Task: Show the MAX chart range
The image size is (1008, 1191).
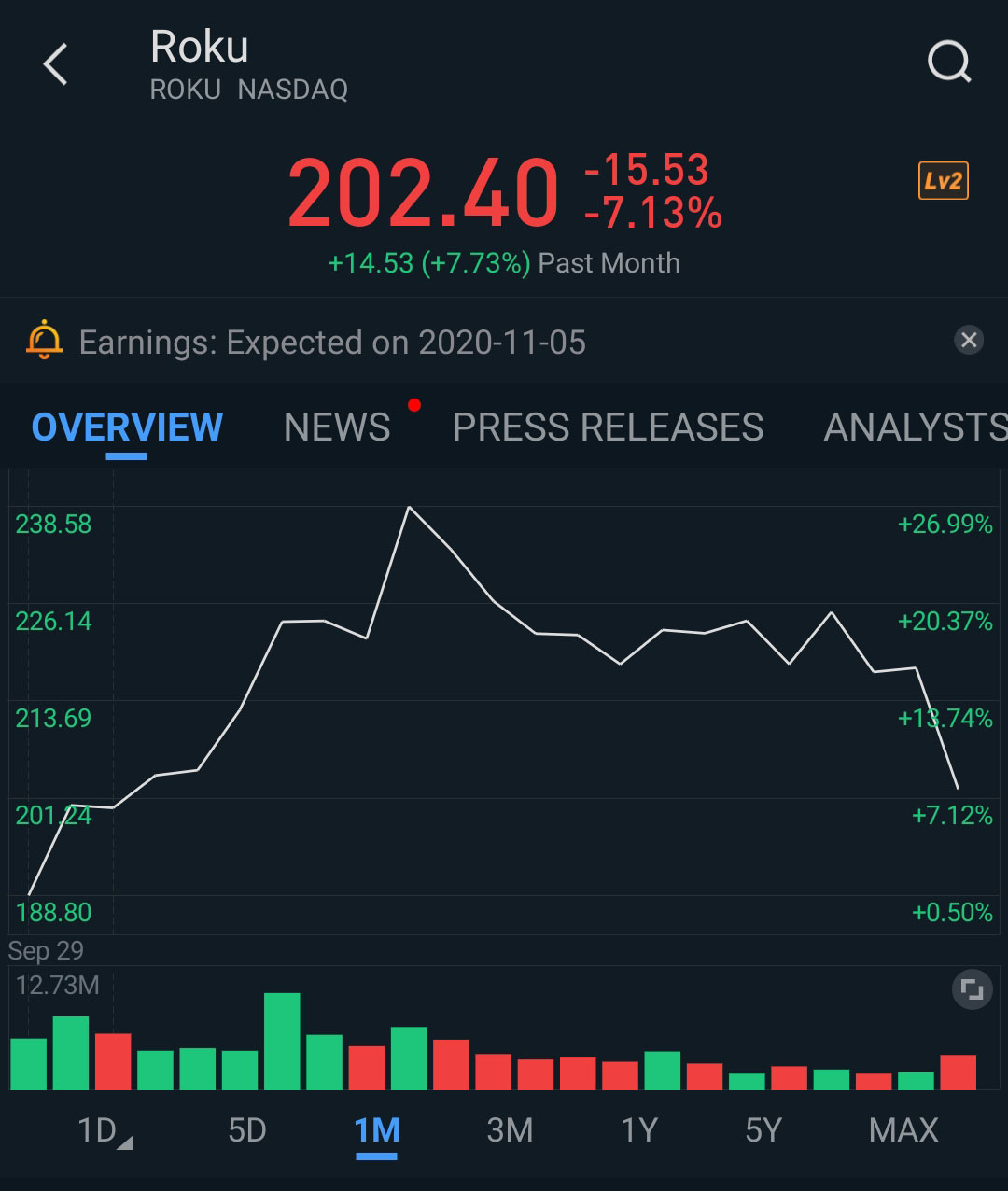Action: [903, 1130]
